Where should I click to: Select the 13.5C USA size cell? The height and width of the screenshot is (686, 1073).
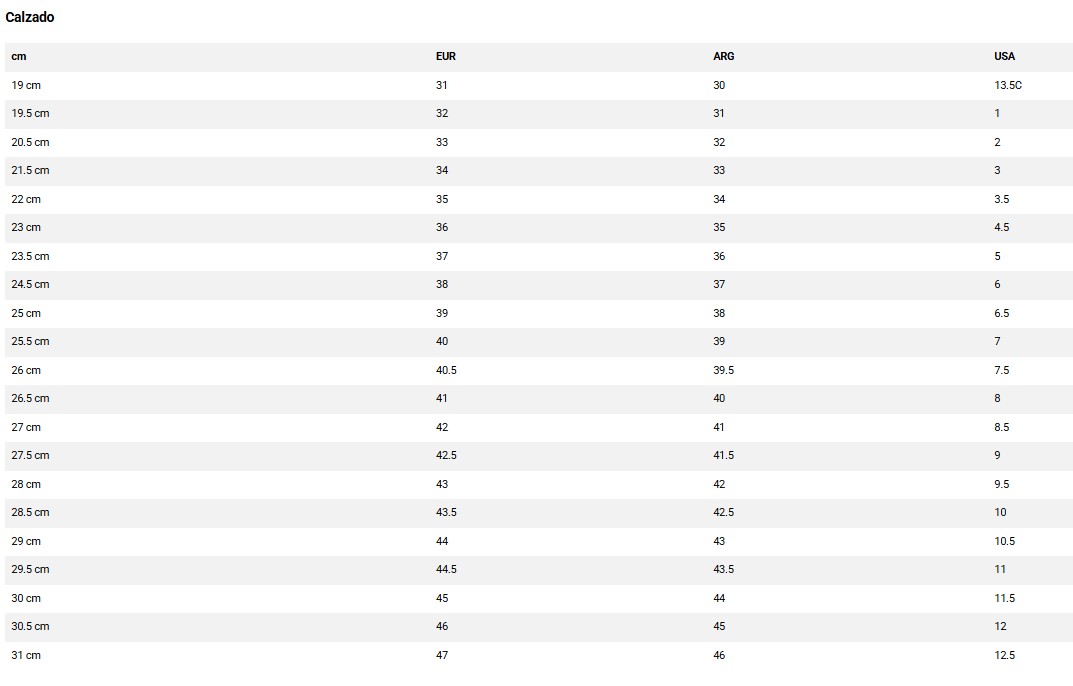tap(1008, 85)
